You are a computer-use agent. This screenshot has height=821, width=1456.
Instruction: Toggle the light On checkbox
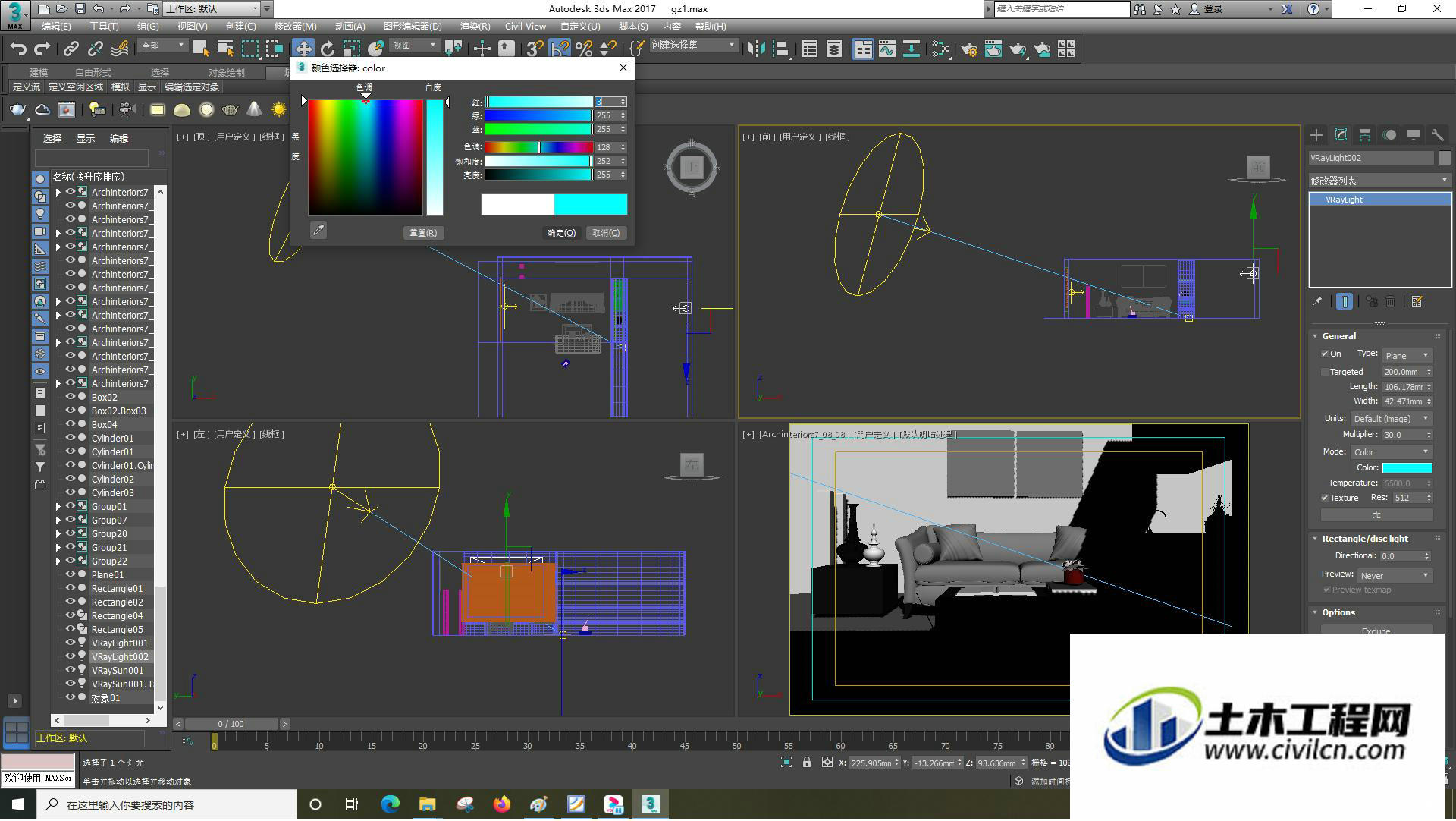pos(1325,354)
